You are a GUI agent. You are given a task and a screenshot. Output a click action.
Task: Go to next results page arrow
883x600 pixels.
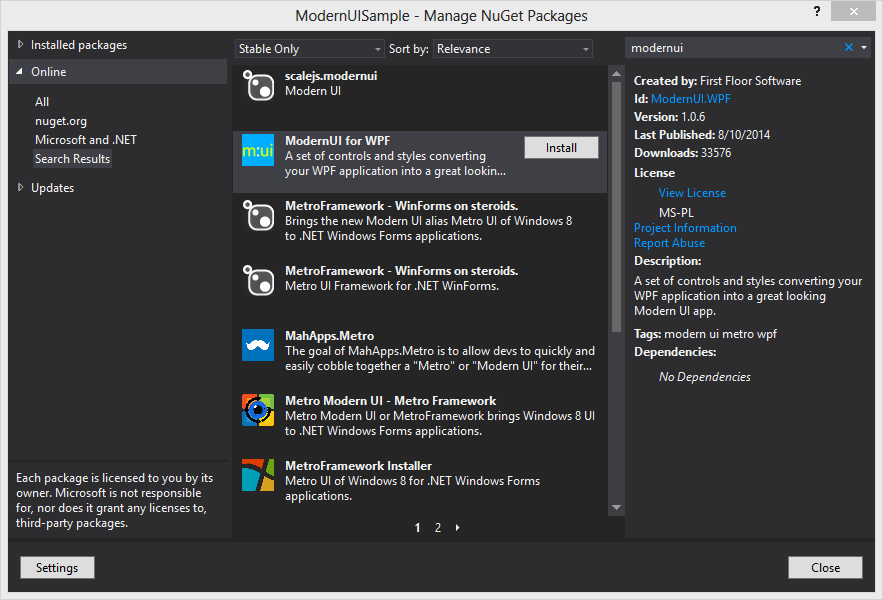tap(457, 528)
